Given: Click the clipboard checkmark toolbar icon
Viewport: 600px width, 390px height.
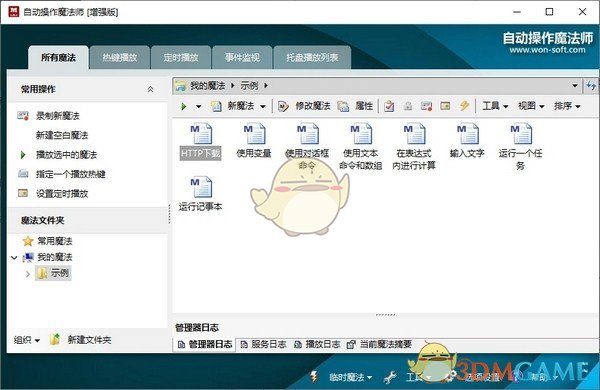Looking at the screenshot, I should tap(389, 106).
